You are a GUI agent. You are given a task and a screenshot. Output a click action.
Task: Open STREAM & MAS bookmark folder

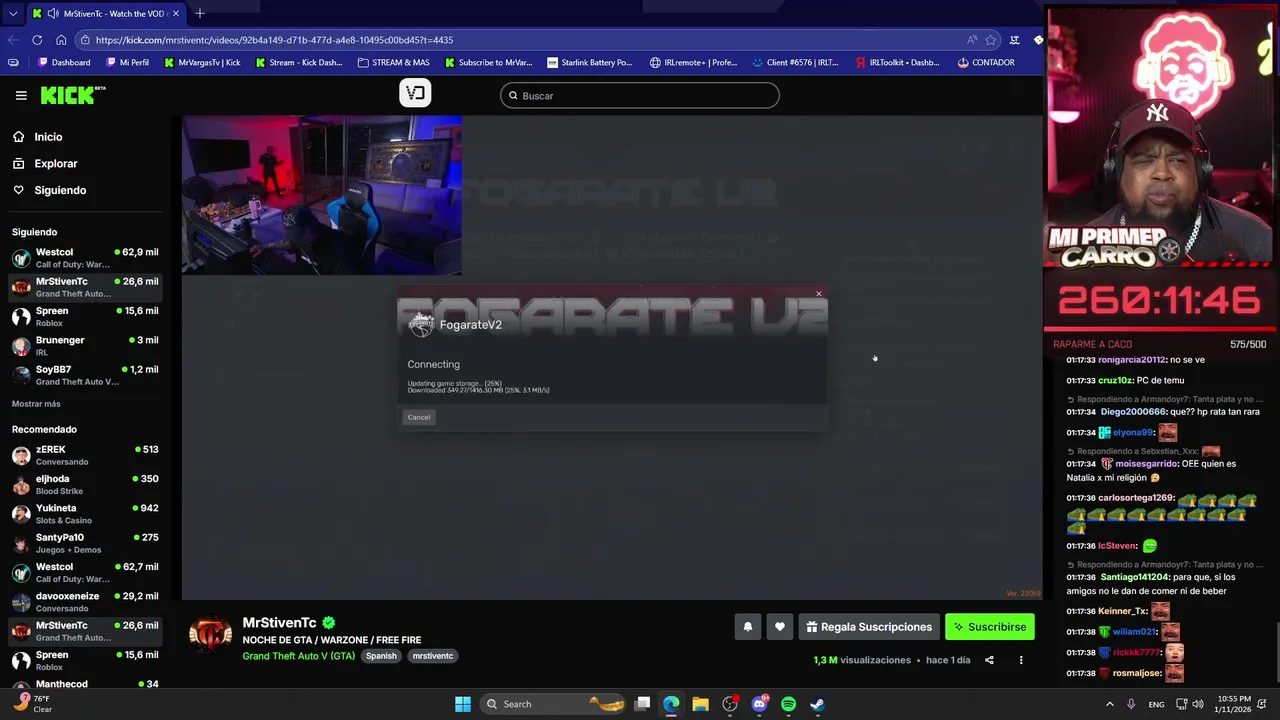coord(394,62)
